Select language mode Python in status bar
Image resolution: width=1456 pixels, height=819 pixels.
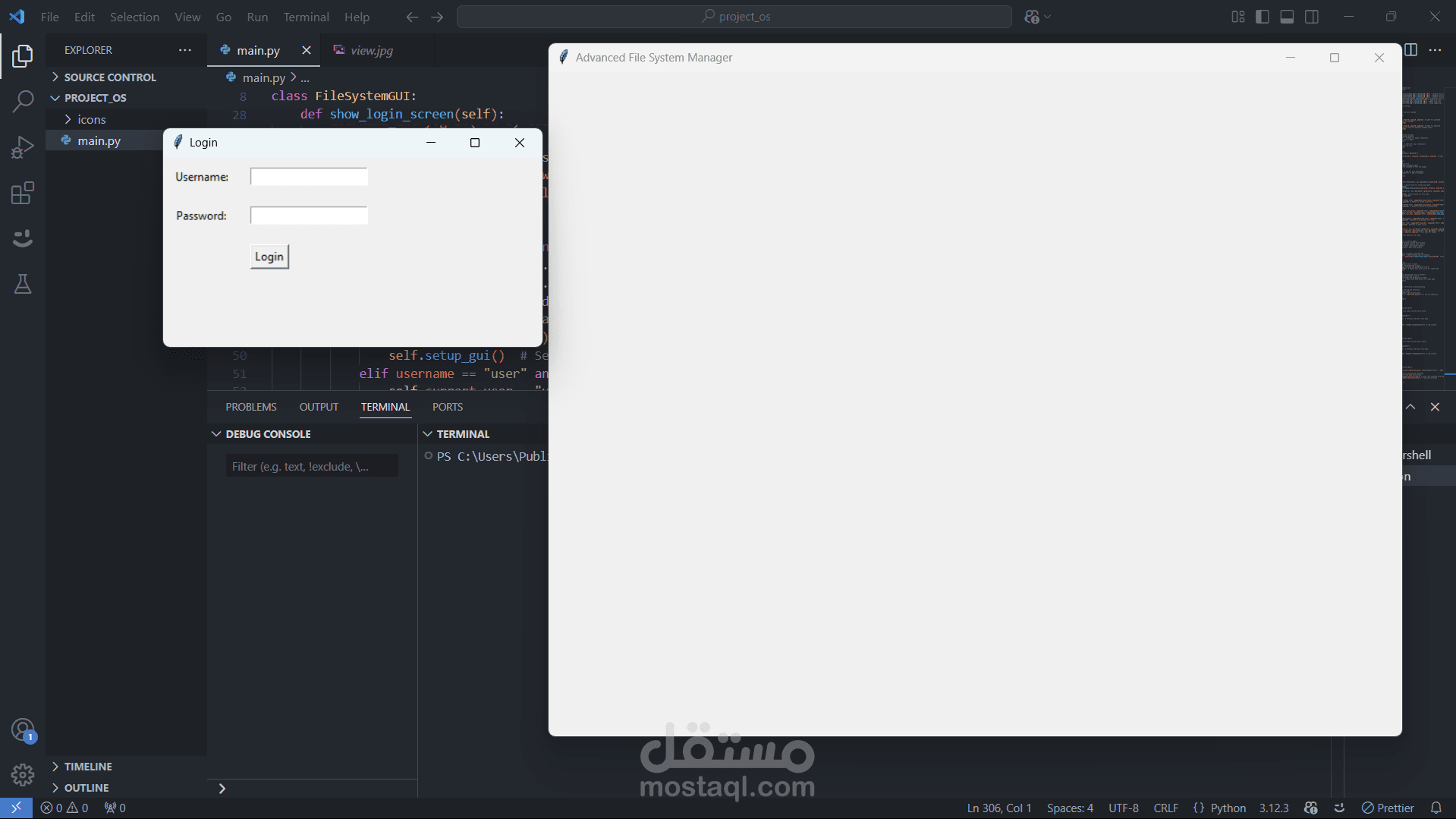pos(1228,808)
